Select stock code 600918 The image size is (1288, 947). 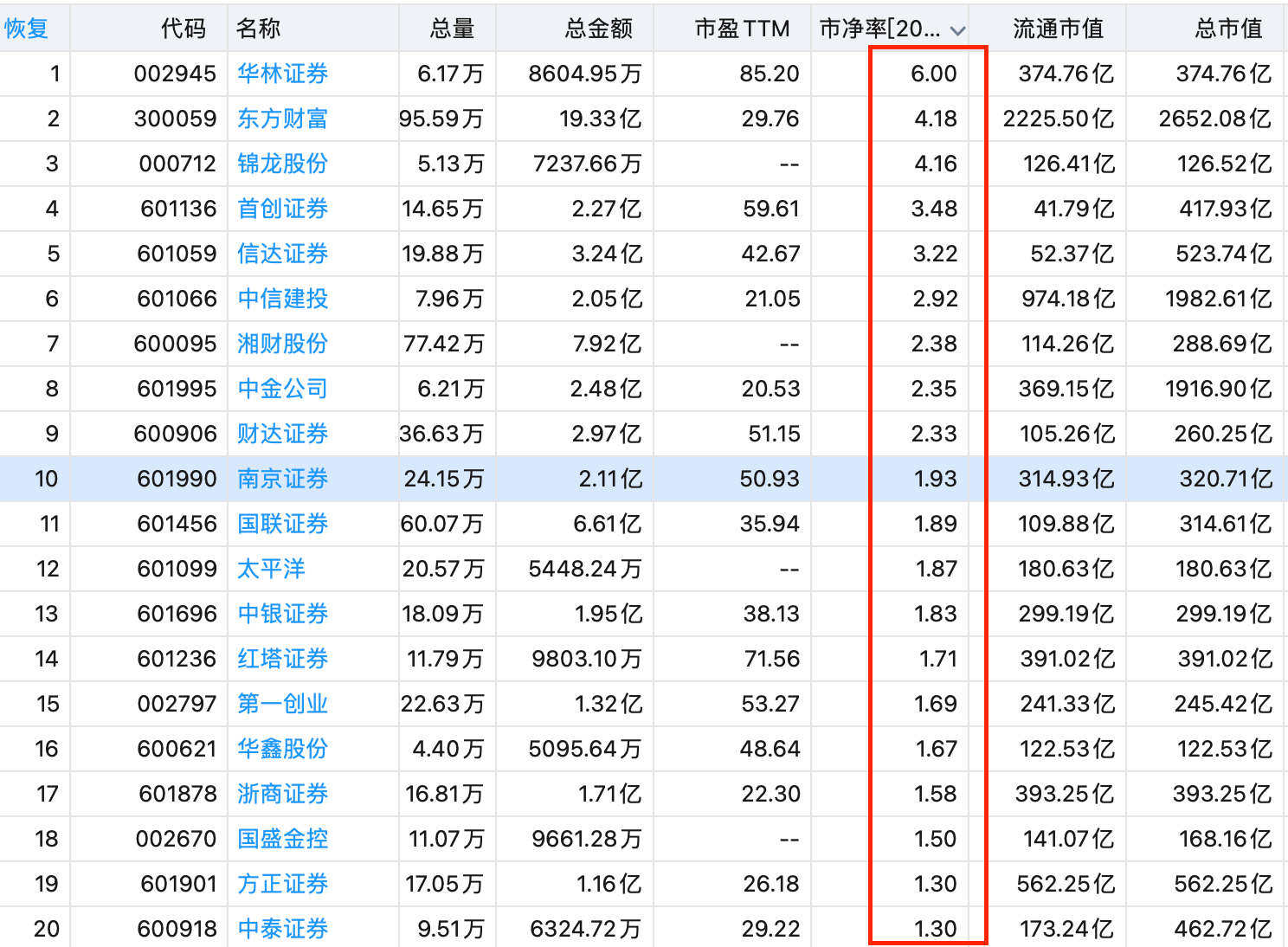[x=177, y=929]
